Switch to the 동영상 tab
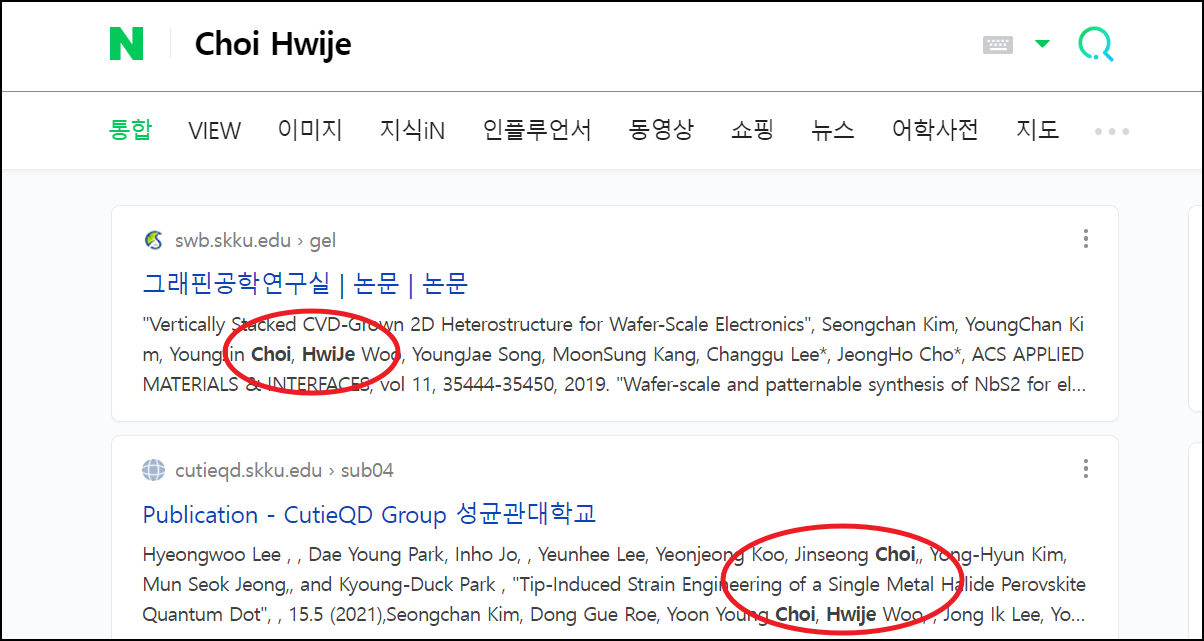Image resolution: width=1204 pixels, height=641 pixels. (661, 130)
